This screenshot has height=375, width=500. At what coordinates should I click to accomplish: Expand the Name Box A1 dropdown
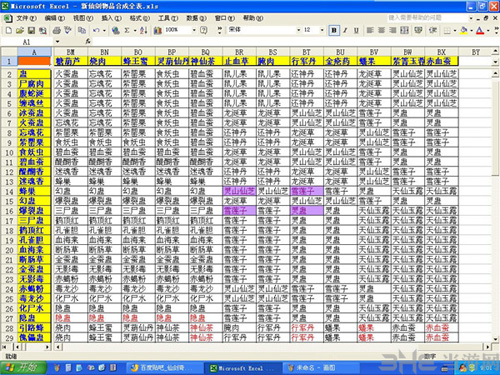coord(57,42)
